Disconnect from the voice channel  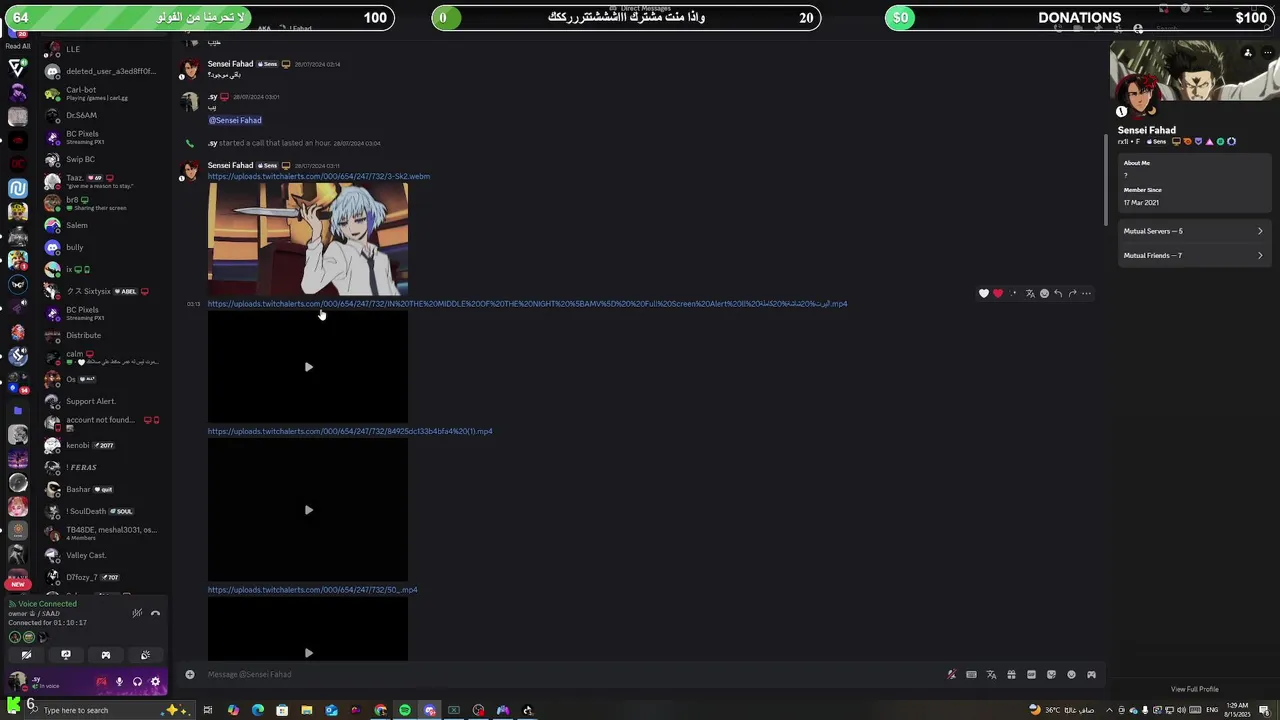coord(155,613)
